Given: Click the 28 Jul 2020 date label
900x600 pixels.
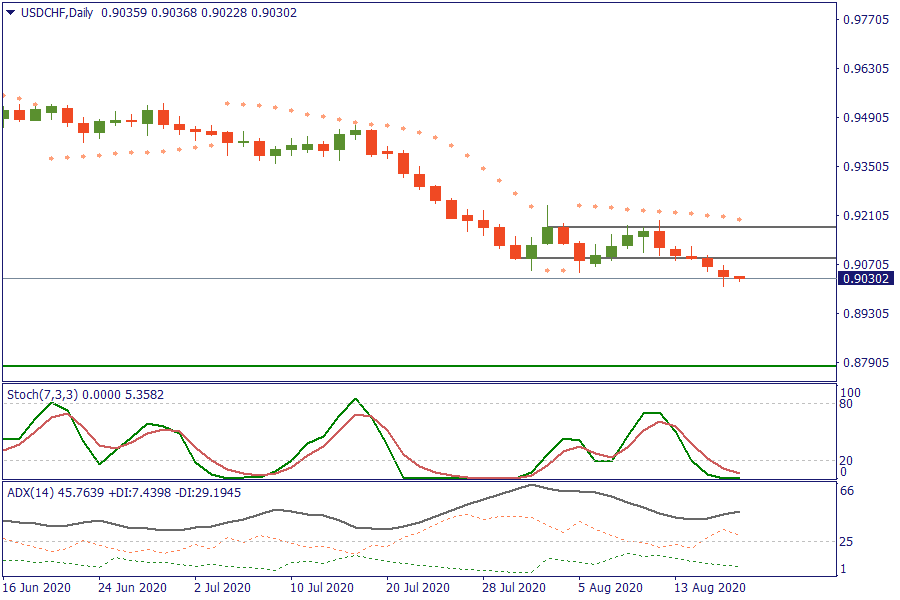Looking at the screenshot, I should (514, 588).
